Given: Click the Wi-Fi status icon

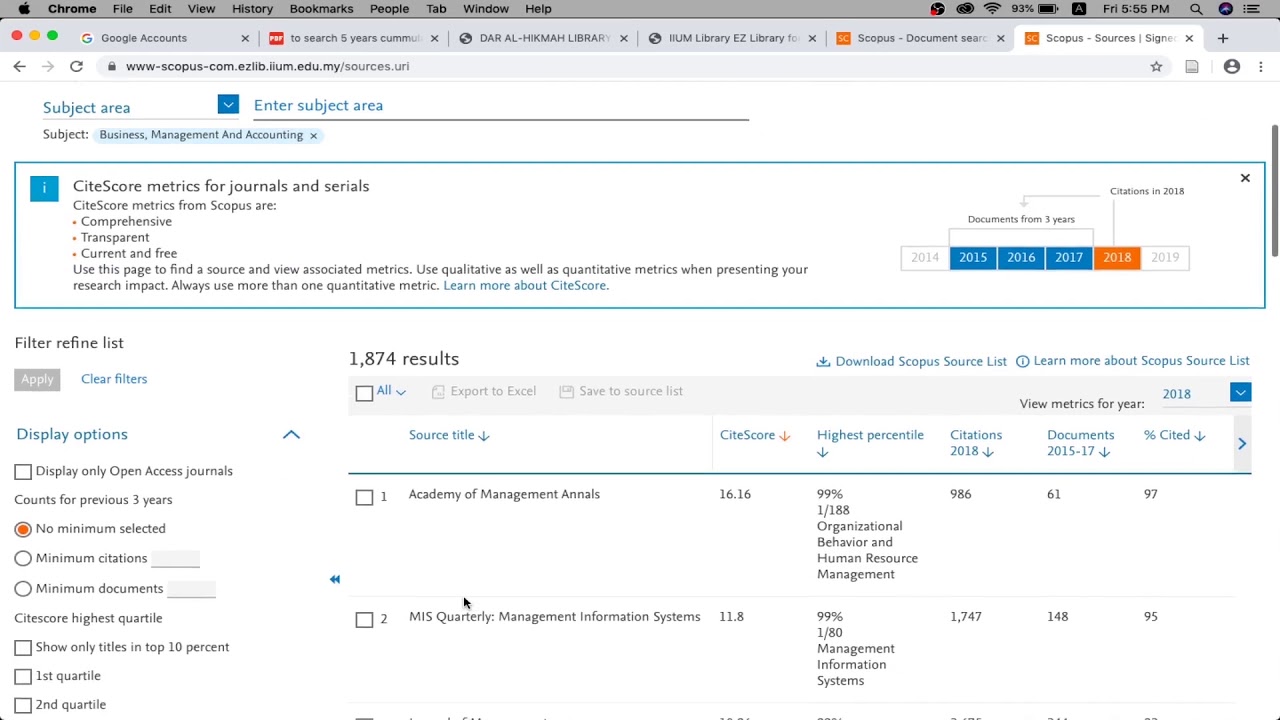Looking at the screenshot, I should tap(992, 9).
